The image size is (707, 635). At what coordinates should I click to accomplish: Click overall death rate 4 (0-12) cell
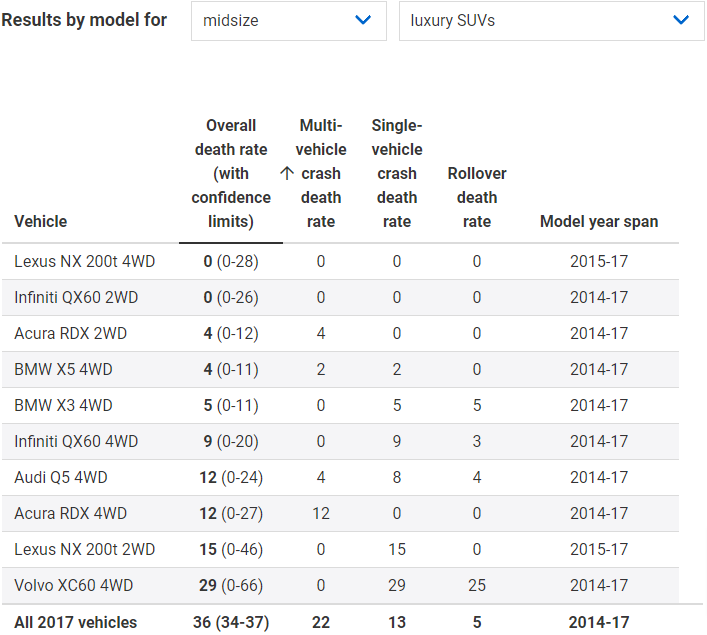(x=231, y=334)
